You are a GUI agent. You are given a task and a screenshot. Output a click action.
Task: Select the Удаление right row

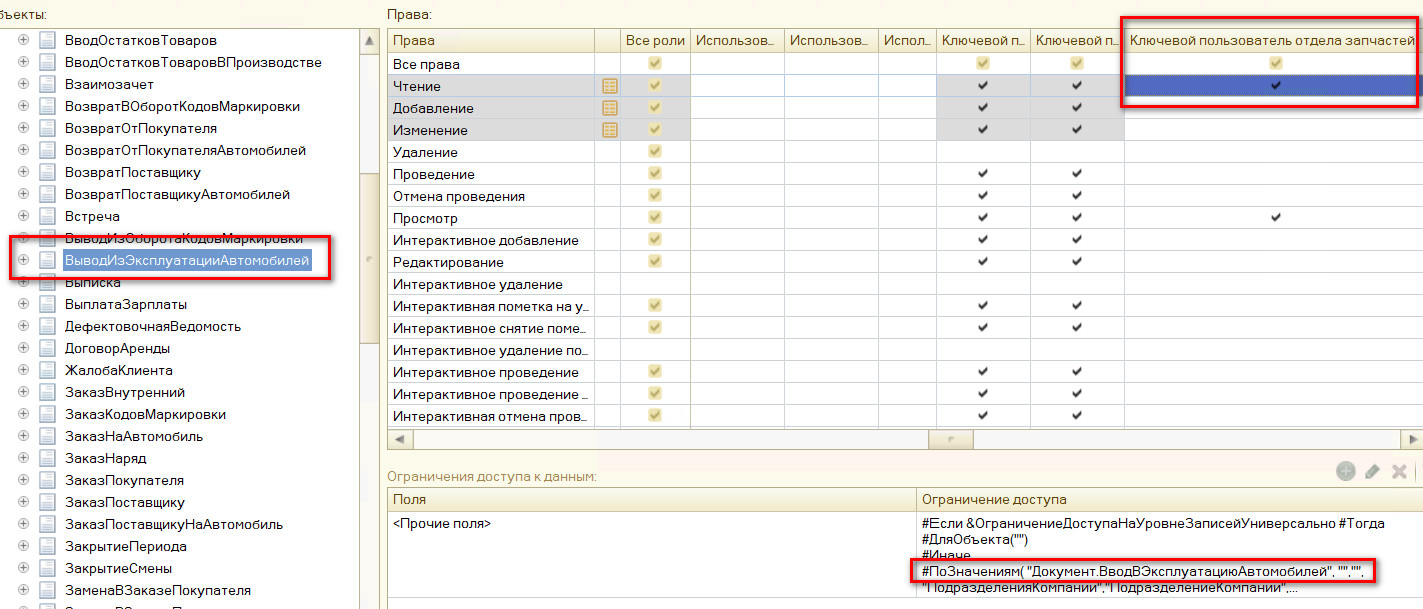pos(491,152)
